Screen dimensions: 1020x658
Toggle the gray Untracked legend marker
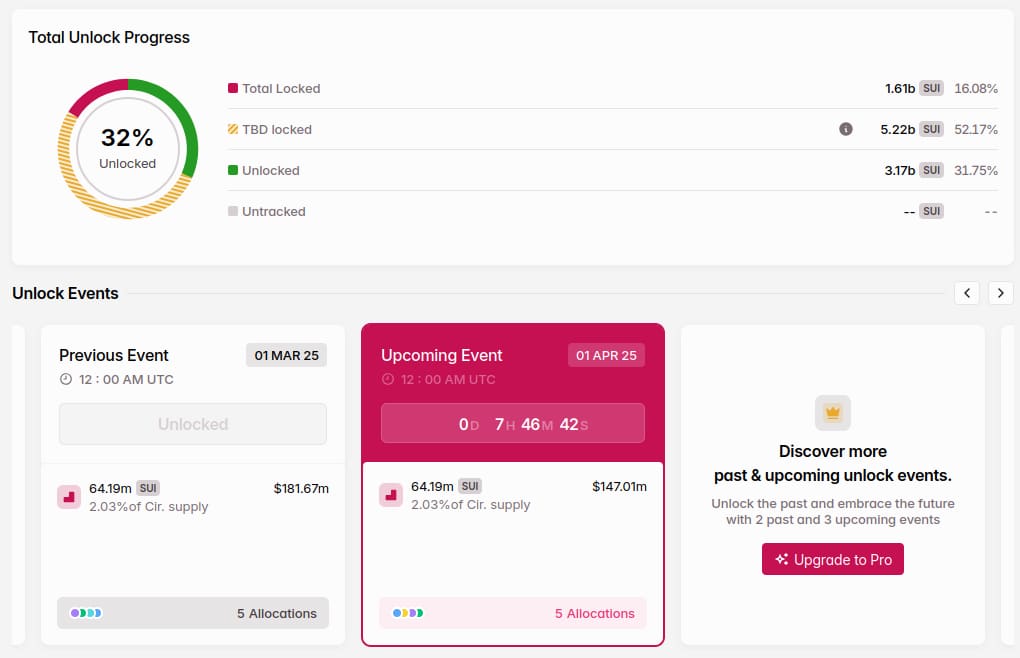pos(231,211)
